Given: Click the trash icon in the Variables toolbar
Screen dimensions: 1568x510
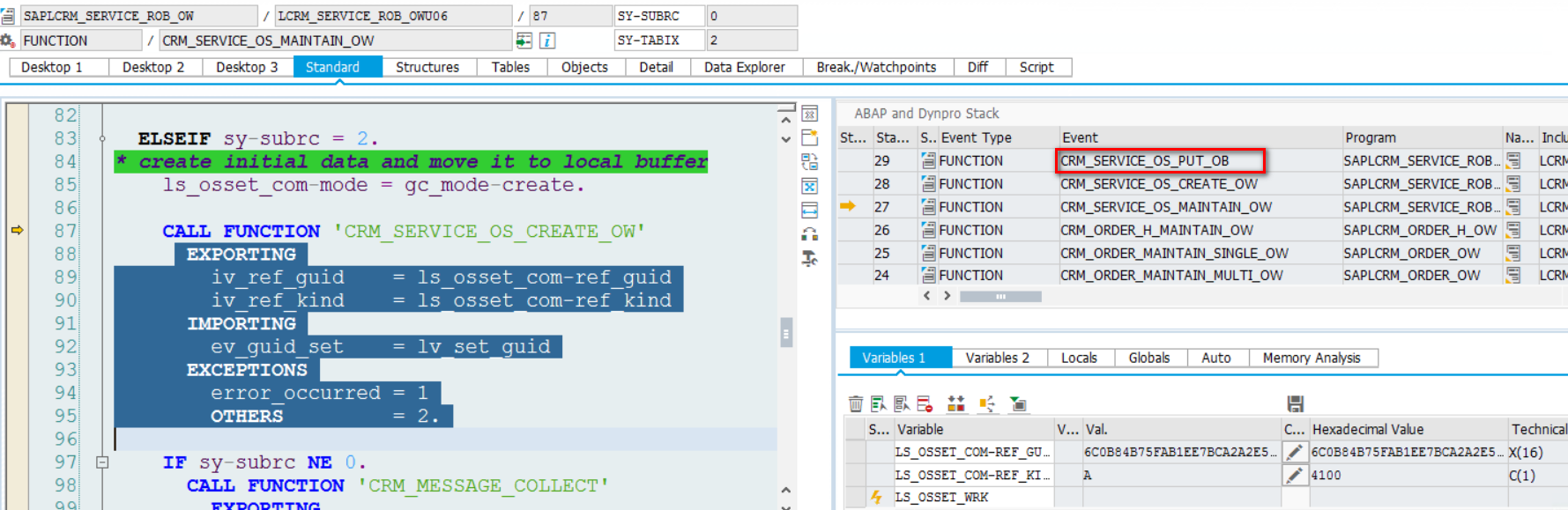Looking at the screenshot, I should [855, 403].
